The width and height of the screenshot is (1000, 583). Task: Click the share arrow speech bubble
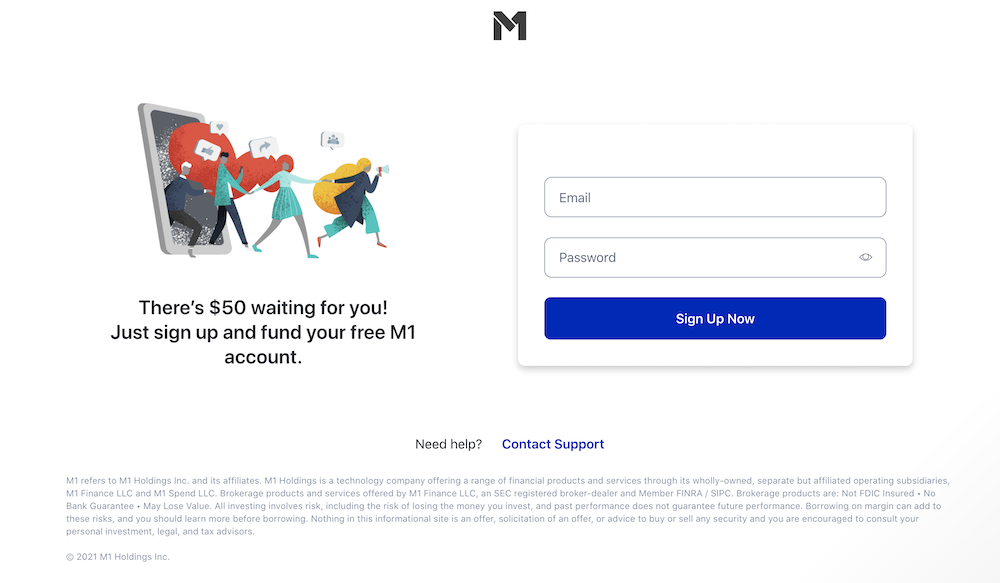point(263,147)
